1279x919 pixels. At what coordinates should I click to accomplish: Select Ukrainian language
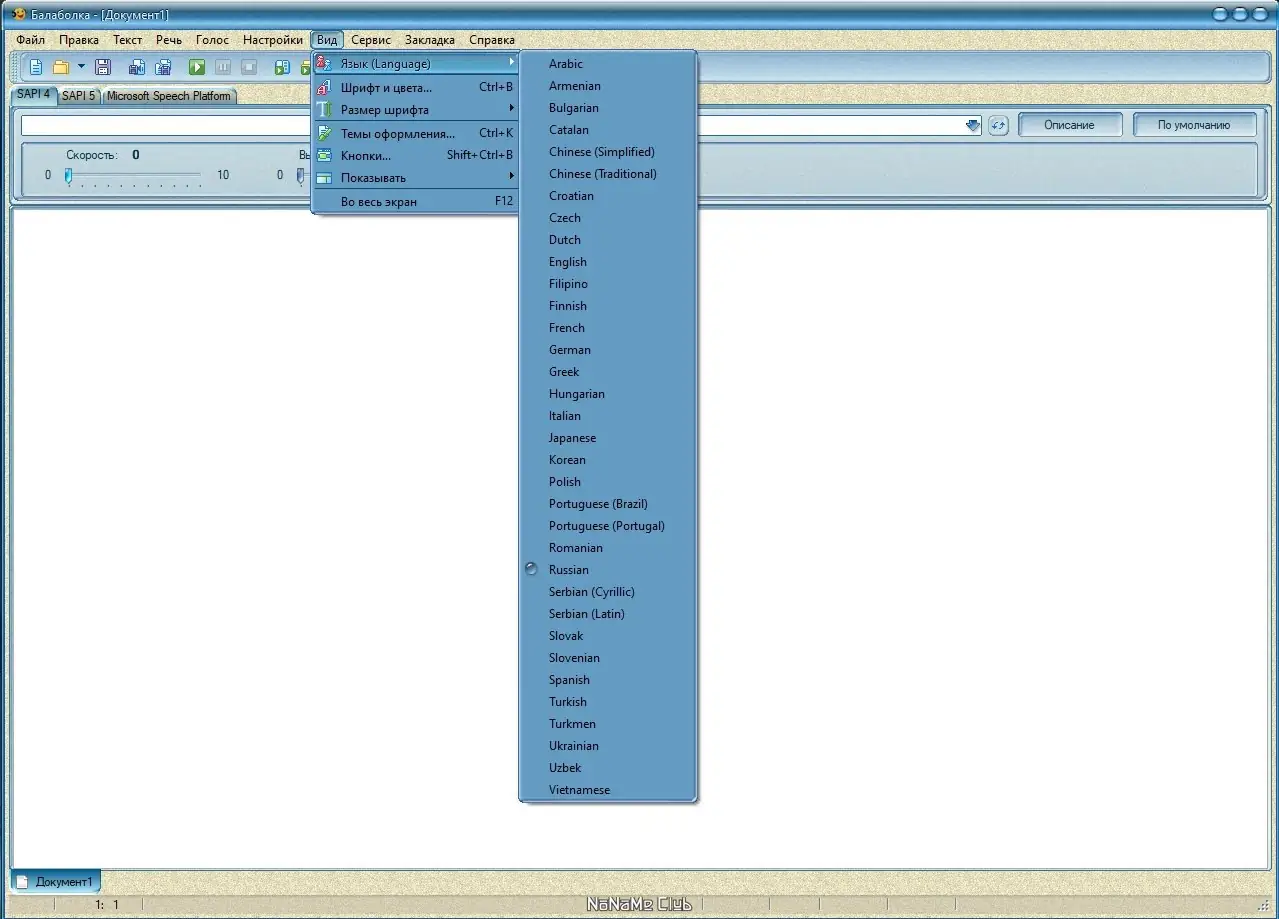pos(607,746)
